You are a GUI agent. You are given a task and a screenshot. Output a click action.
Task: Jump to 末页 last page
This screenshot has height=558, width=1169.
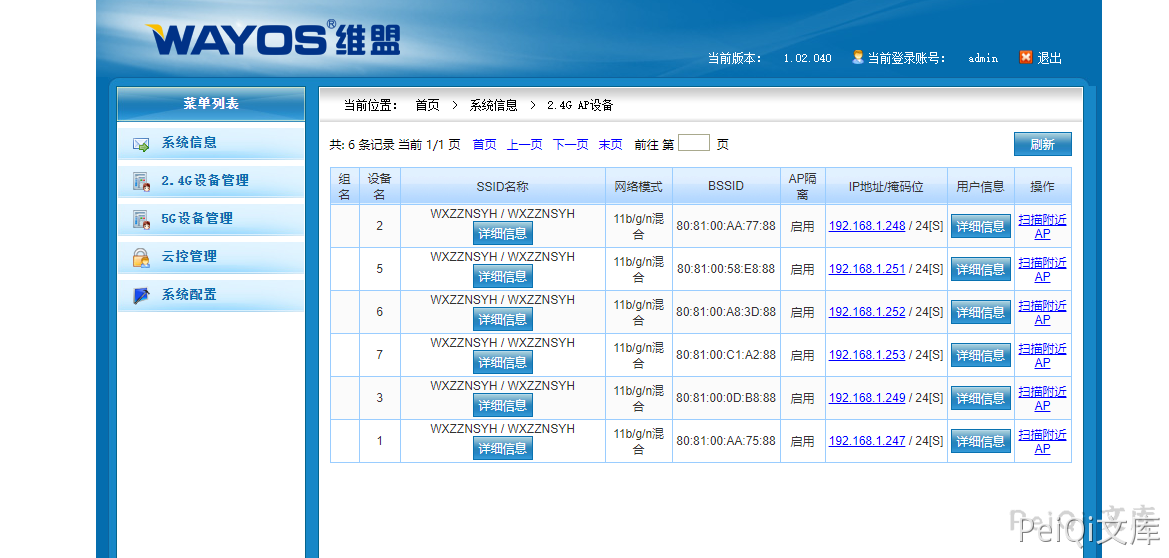pos(610,145)
